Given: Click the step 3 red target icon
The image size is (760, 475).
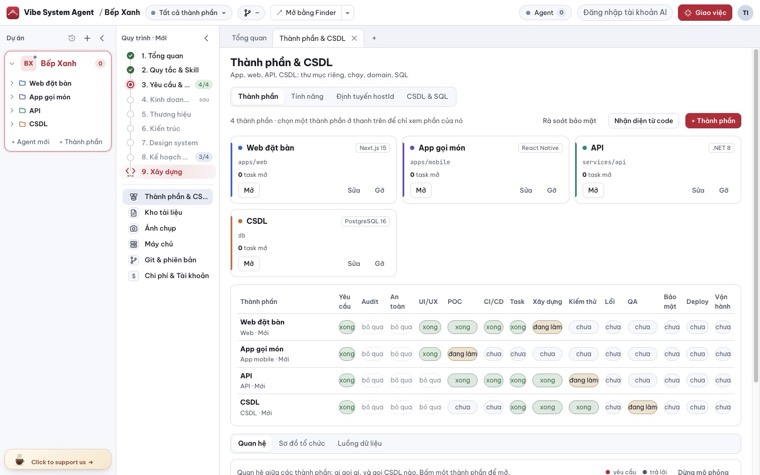Looking at the screenshot, I should point(130,84).
